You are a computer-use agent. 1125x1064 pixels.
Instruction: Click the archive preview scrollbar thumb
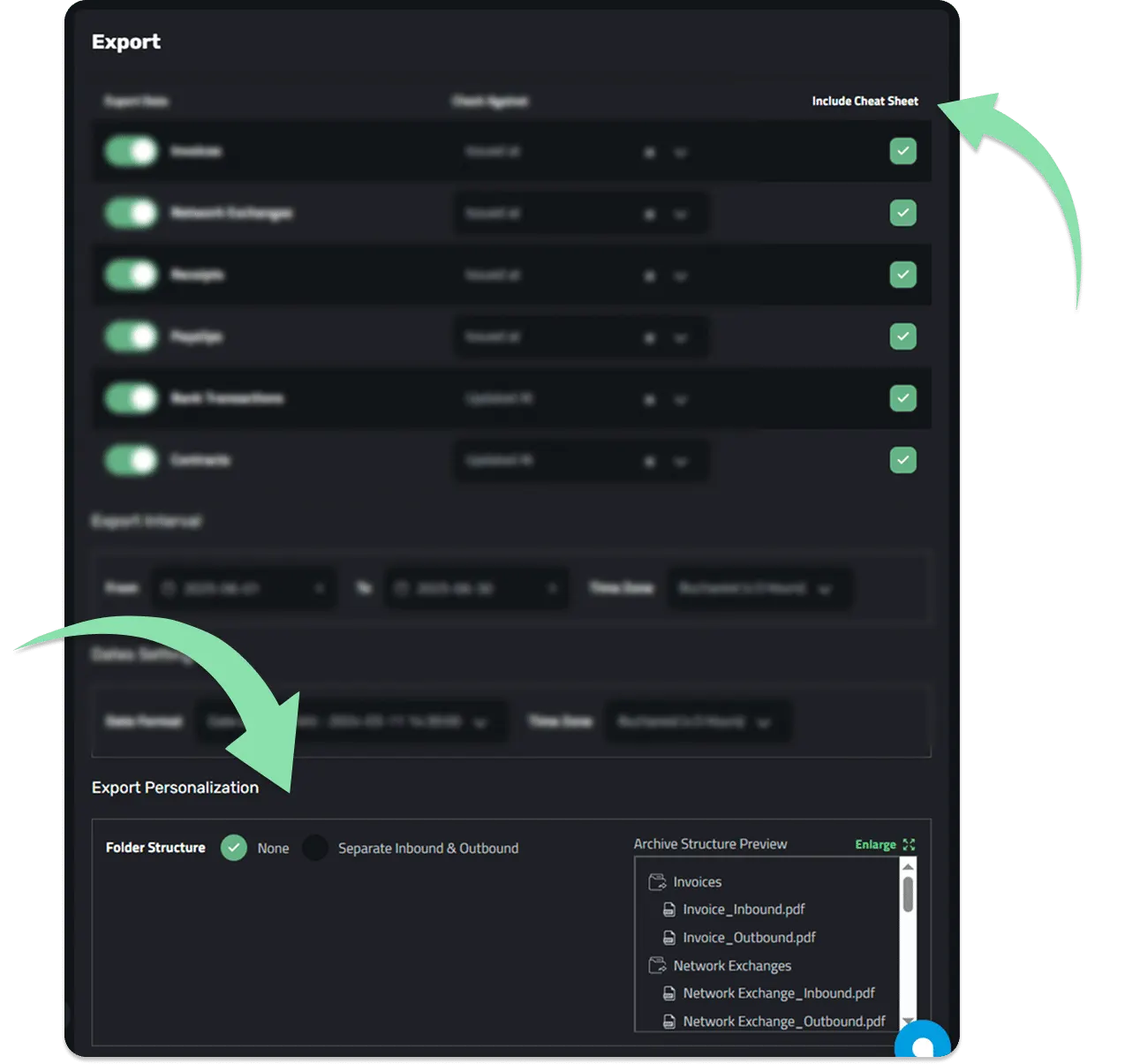pos(908,894)
